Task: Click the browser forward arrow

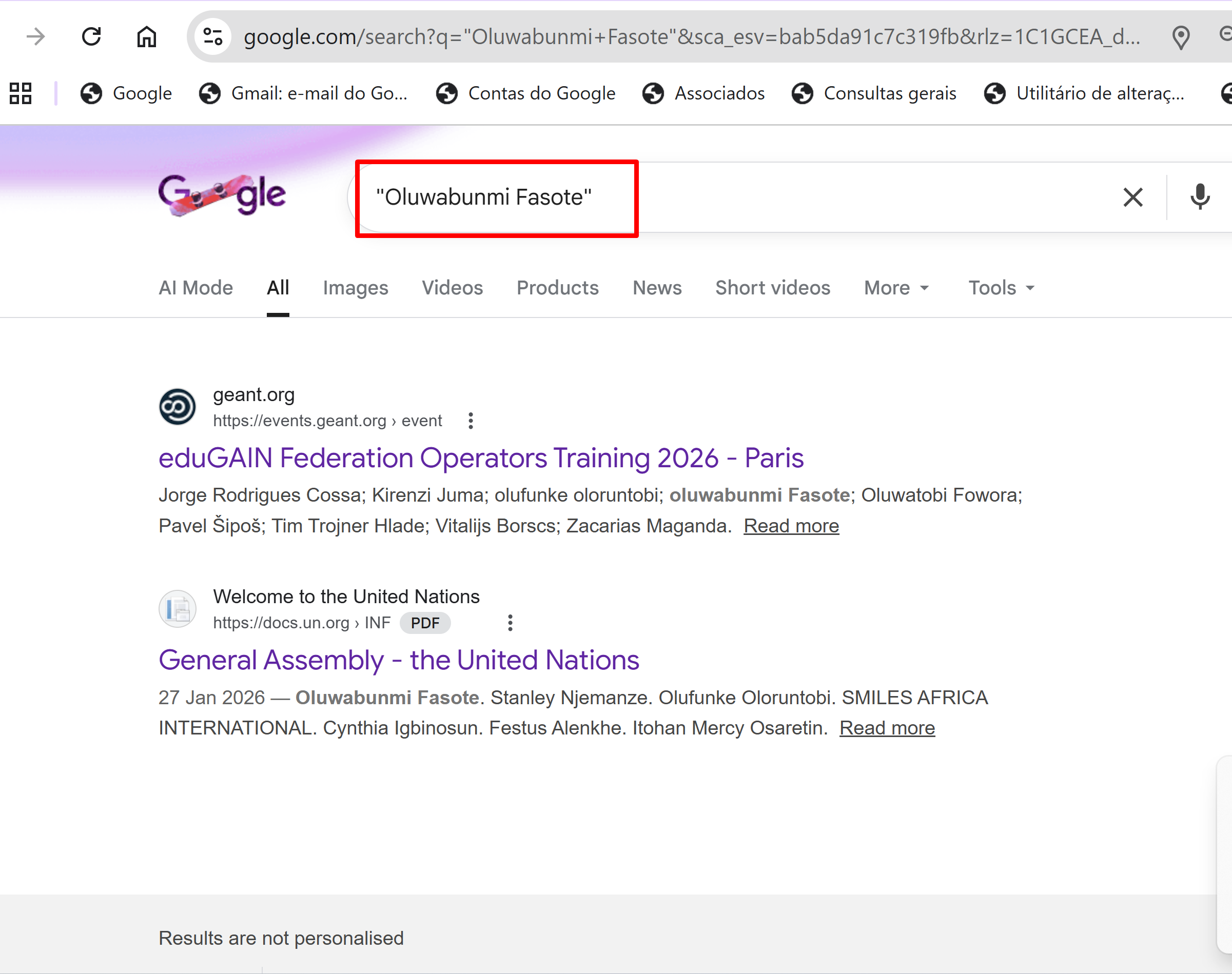Action: 35,37
